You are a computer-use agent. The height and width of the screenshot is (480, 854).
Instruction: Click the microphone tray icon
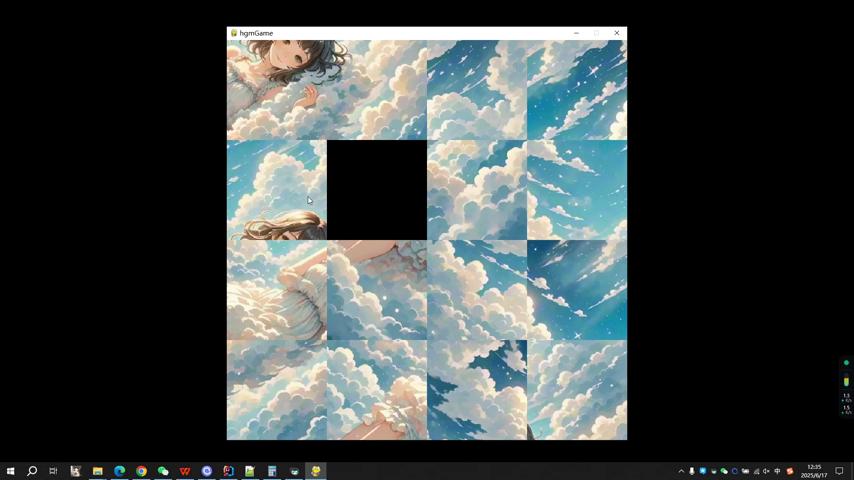pyautogui.click(x=692, y=471)
